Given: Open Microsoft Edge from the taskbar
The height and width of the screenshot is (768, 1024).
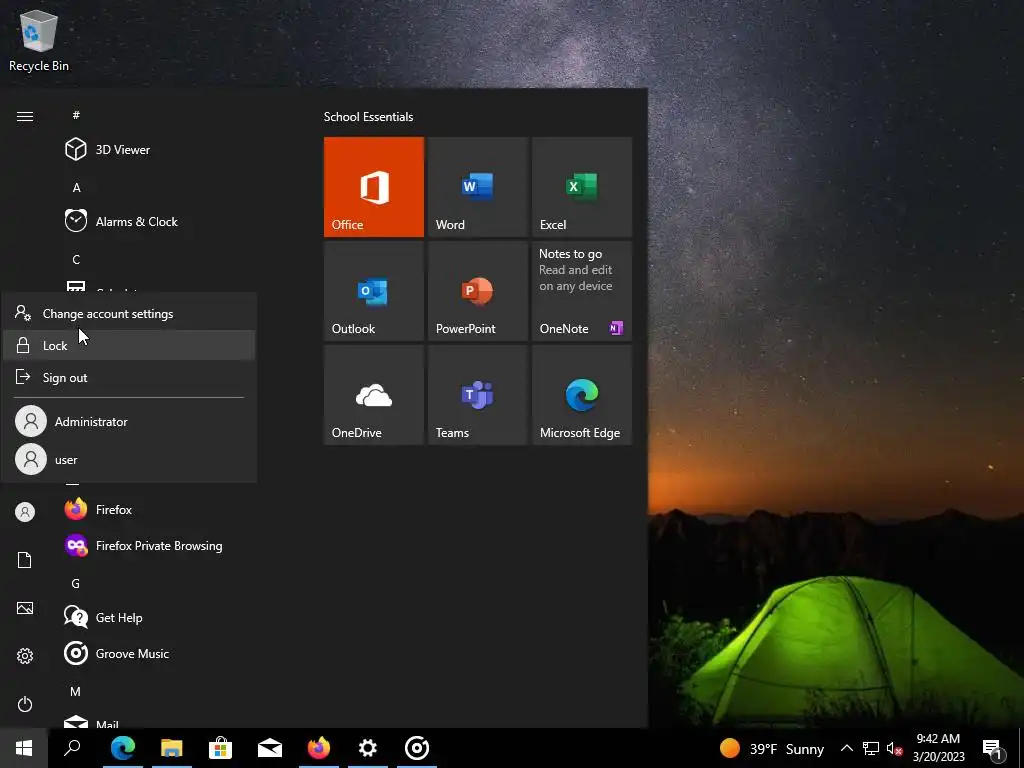Looking at the screenshot, I should coord(122,748).
